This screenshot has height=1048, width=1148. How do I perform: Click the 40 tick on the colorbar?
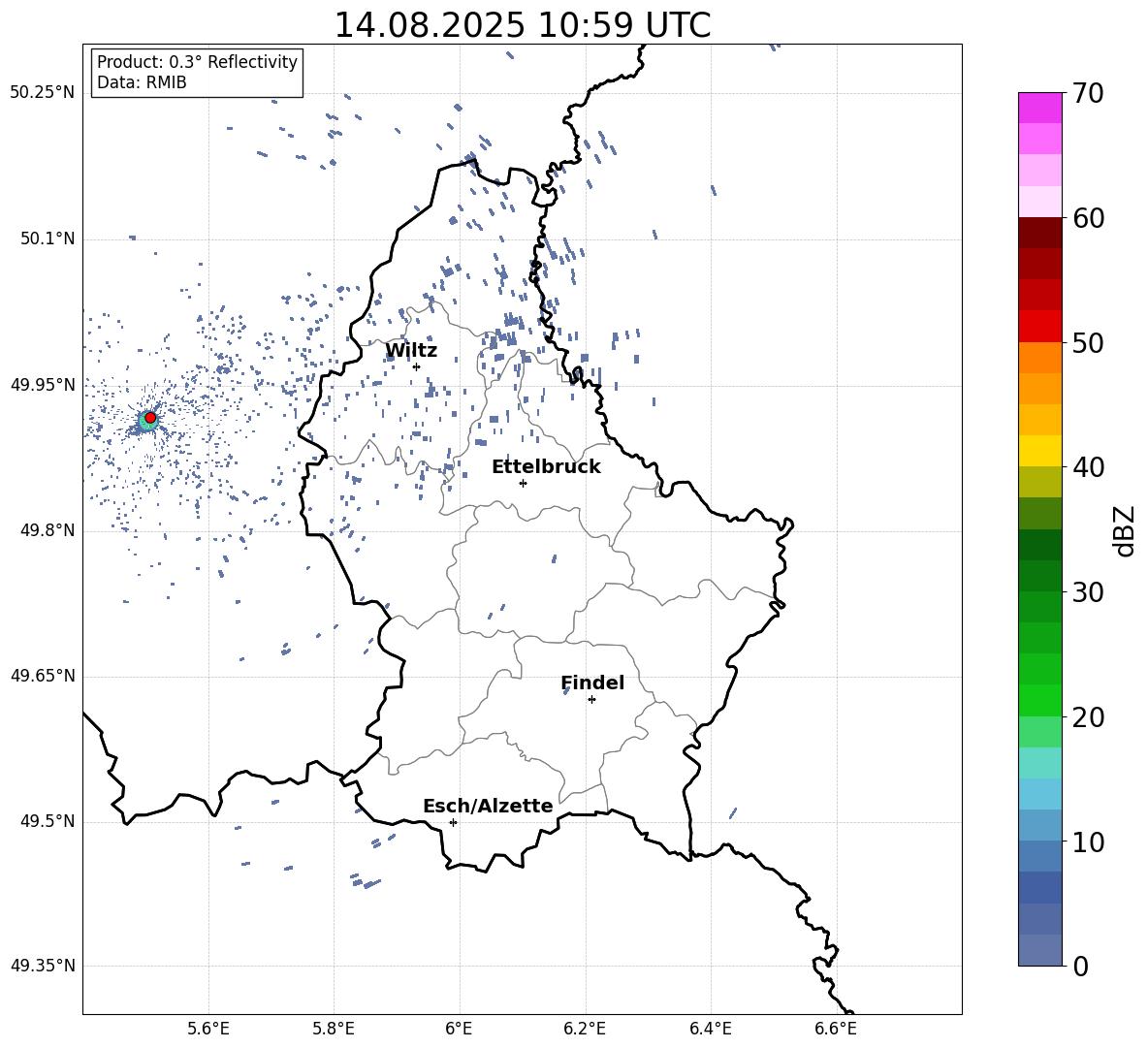(1088, 467)
